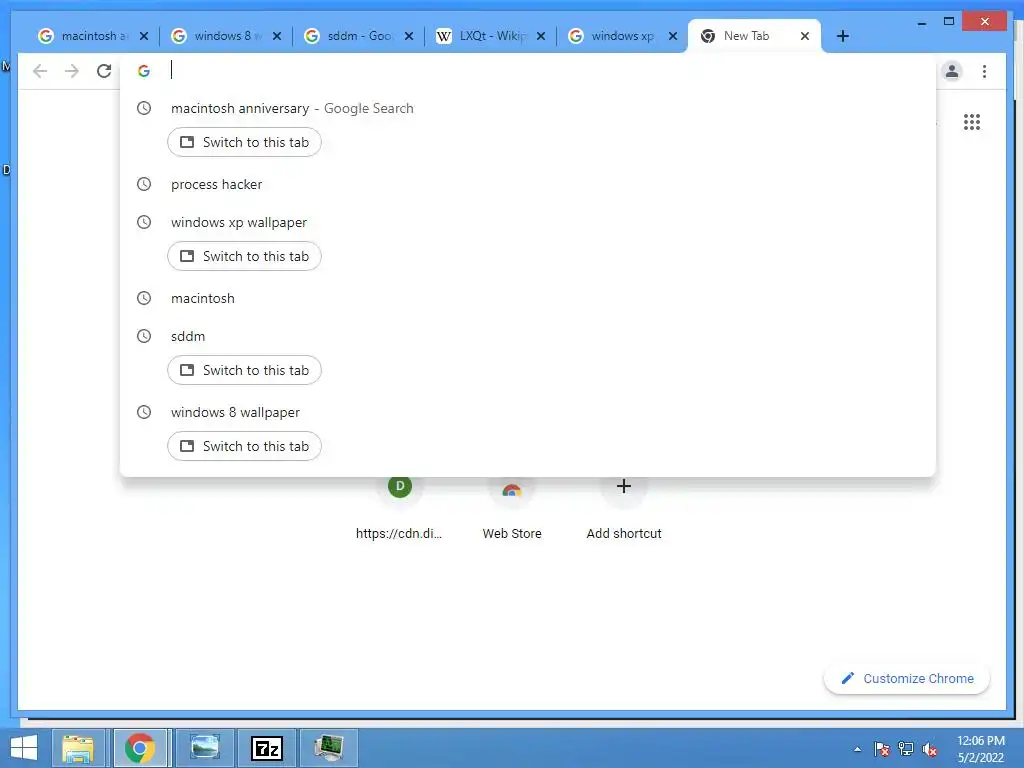Open a new tab with plus button
This screenshot has width=1024, height=768.
tap(842, 36)
